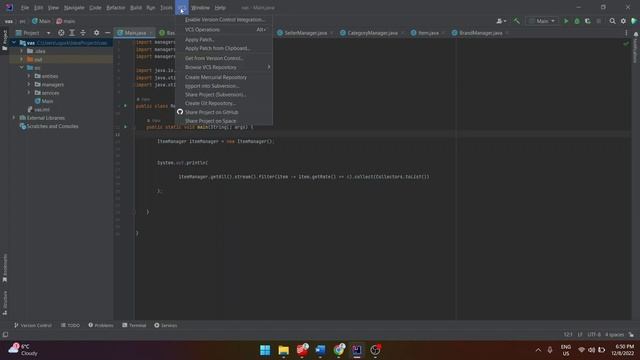Click the Stop icon in toolbar
Screen dimensions: 640x360
tap(599, 21)
